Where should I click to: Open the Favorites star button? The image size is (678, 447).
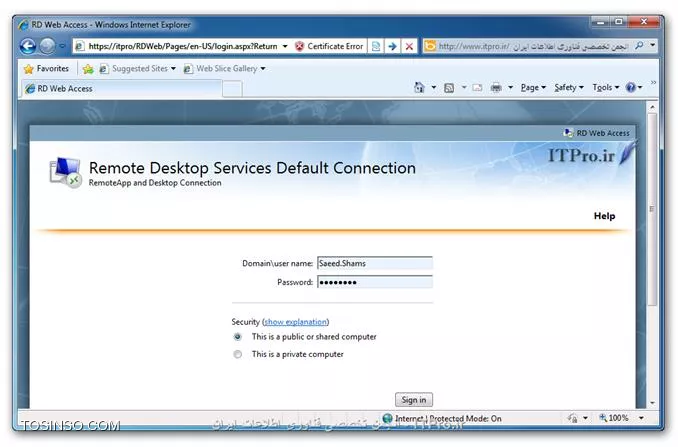[x=47, y=69]
